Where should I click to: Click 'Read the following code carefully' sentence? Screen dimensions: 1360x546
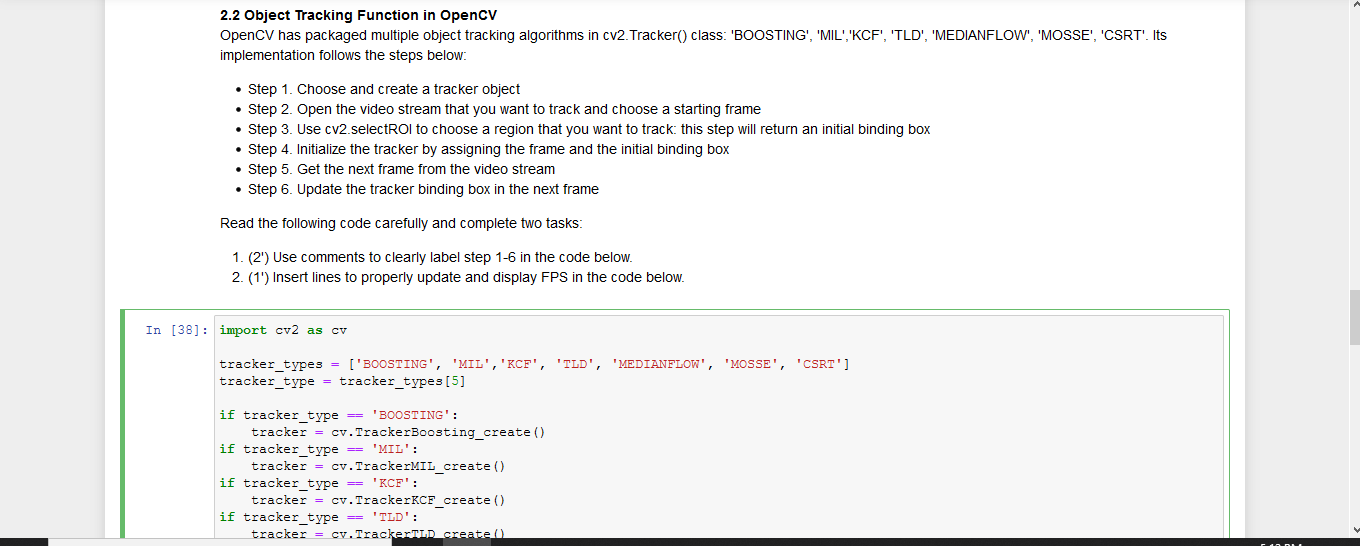(x=401, y=223)
